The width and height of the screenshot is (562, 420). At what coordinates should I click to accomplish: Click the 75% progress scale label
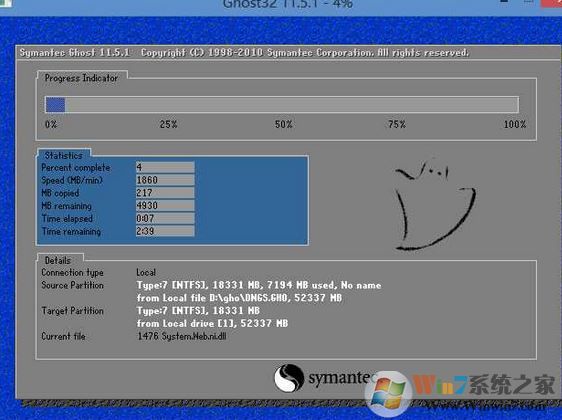click(397, 124)
